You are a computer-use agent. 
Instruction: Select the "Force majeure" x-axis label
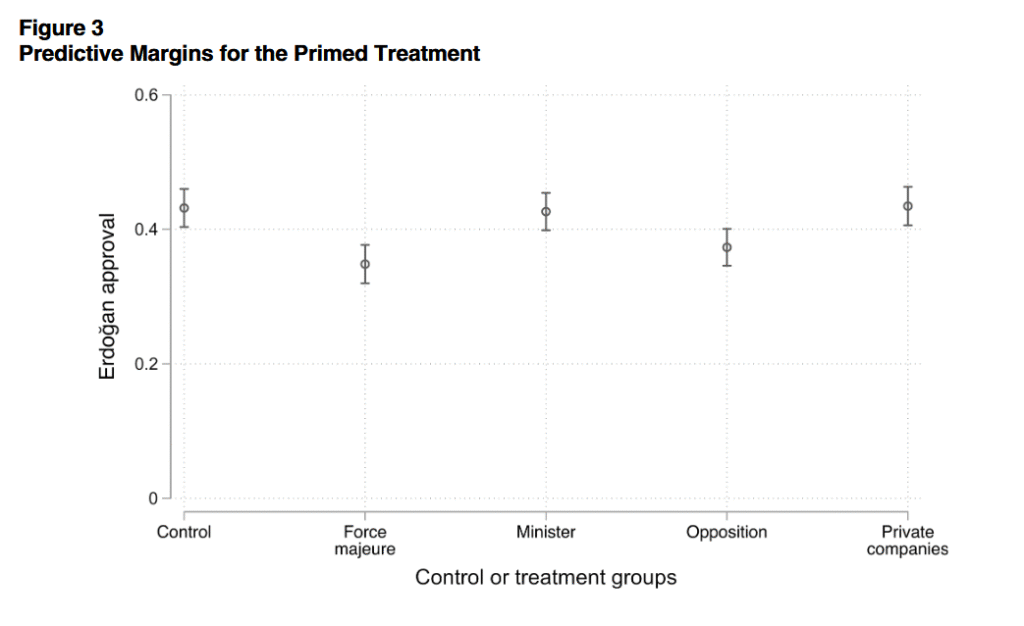click(x=365, y=540)
